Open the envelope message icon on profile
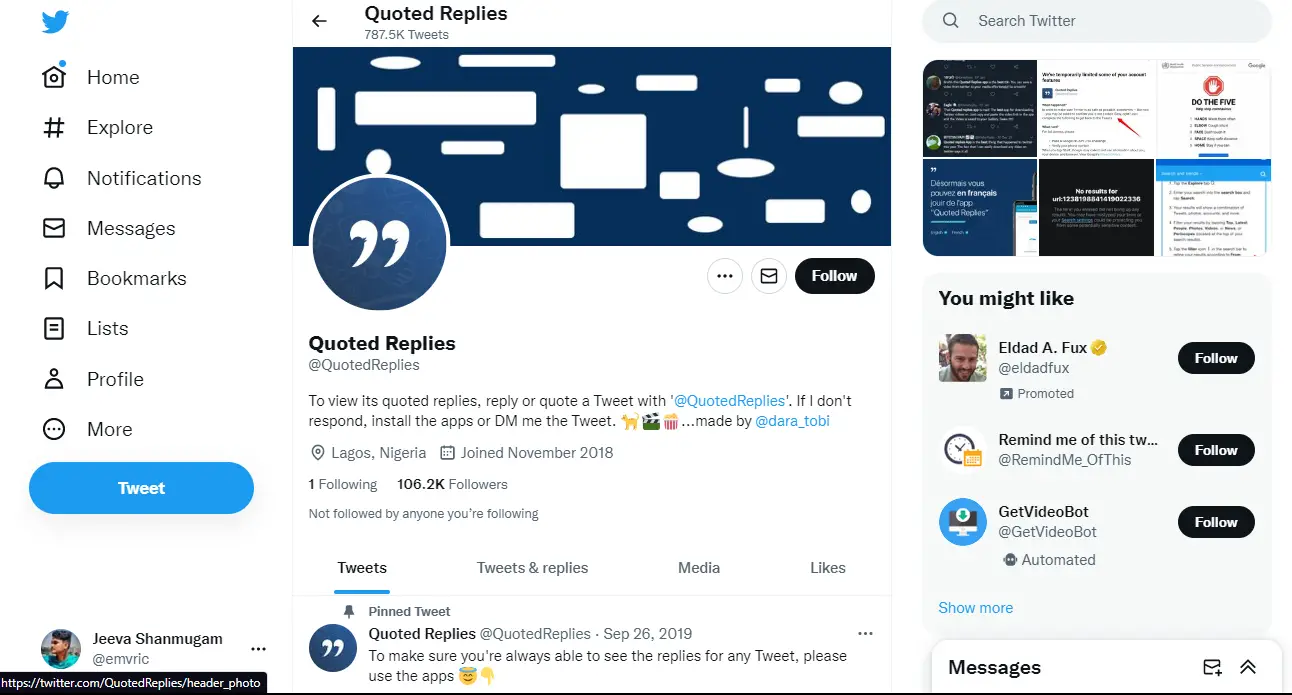This screenshot has height=695, width=1292. [x=769, y=276]
